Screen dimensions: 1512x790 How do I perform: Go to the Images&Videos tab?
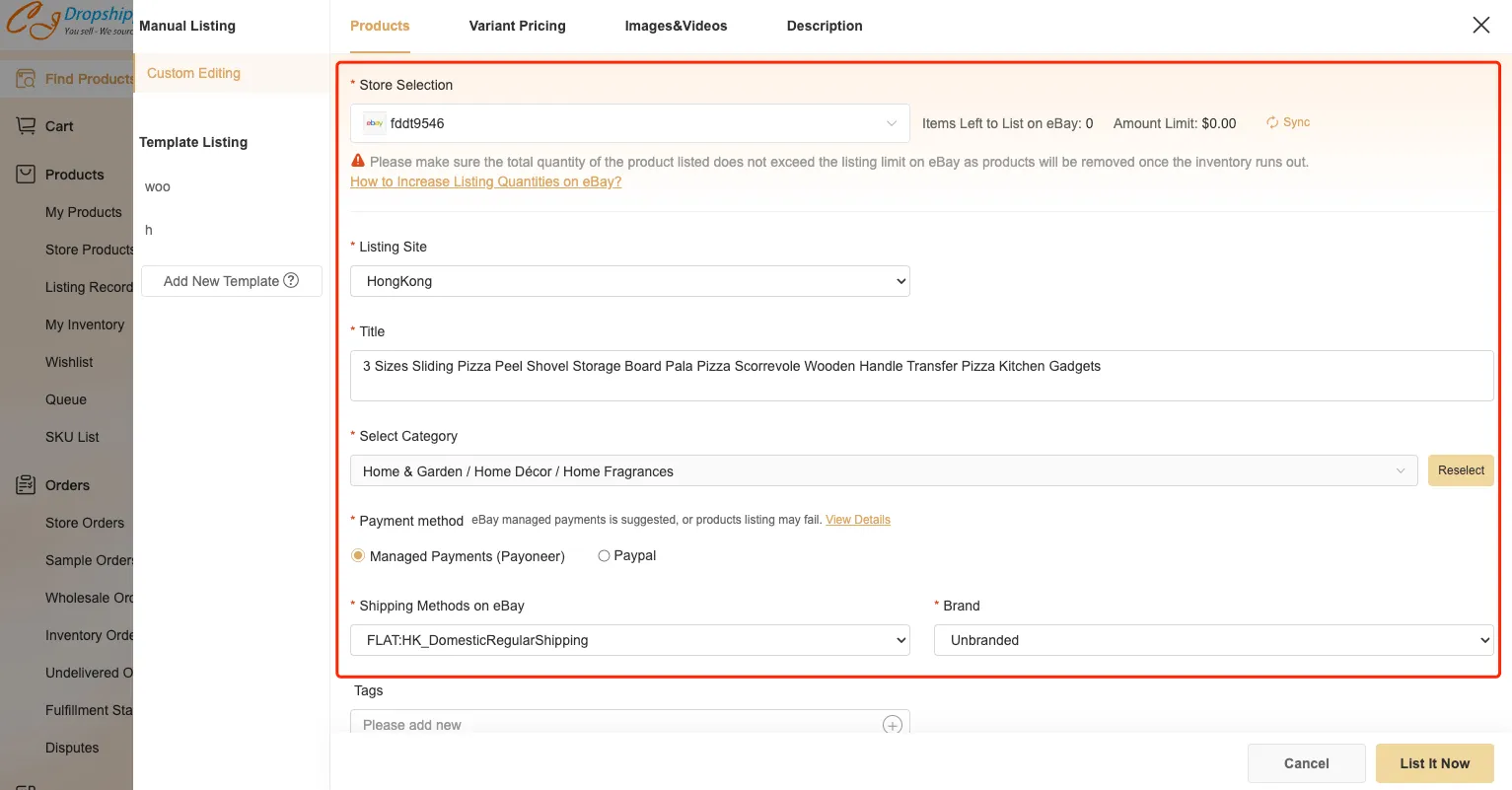click(676, 27)
